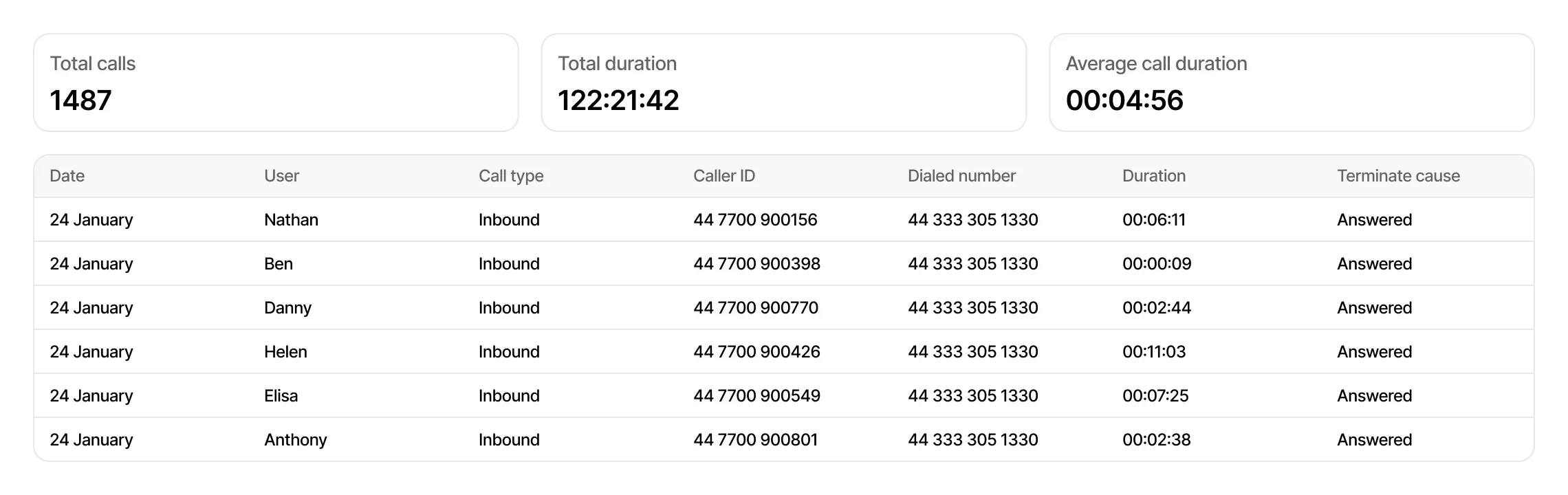Select user Danny in the table
This screenshot has width=1568, height=495.
pos(287,308)
